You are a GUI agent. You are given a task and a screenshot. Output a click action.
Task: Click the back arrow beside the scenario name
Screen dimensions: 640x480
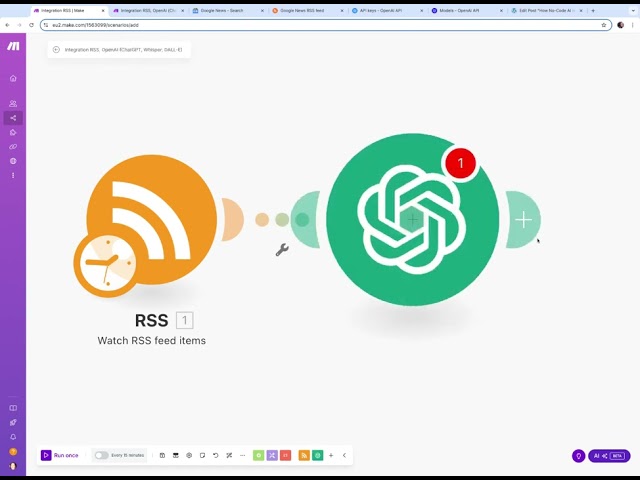click(56, 49)
